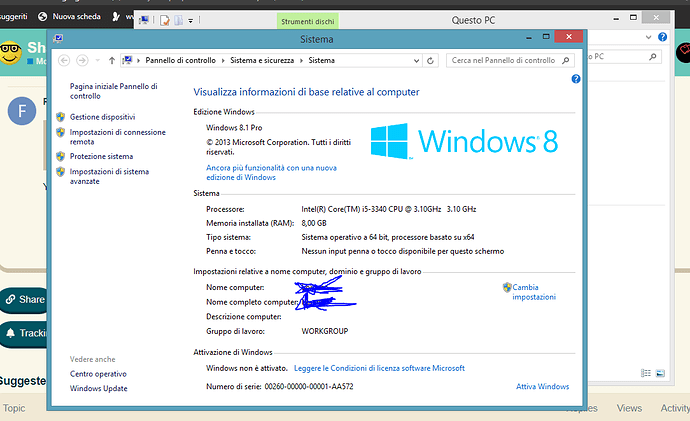Expand the Questo PC ribbon chevron
The image size is (690, 421).
(x=648, y=37)
